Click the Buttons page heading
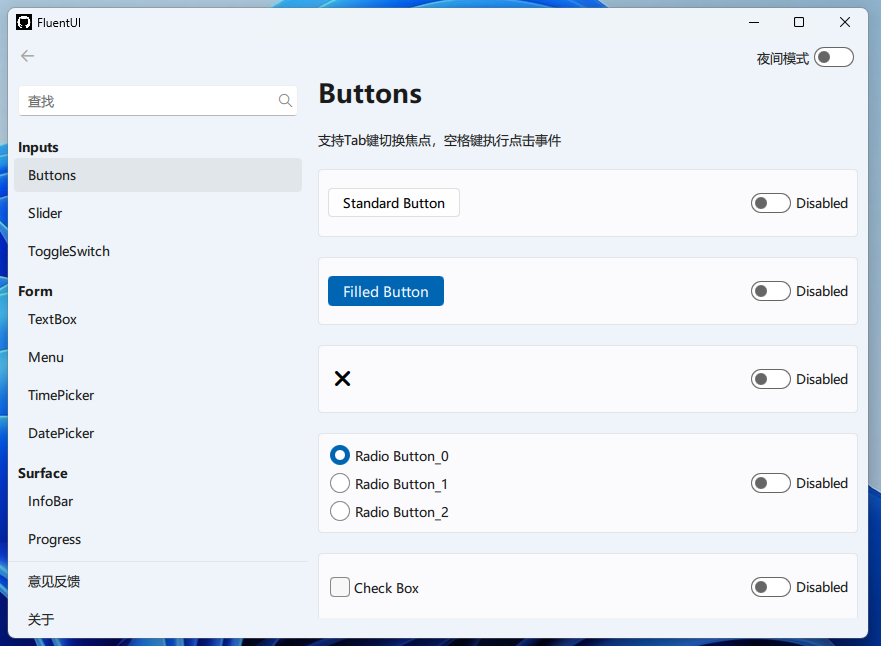The width and height of the screenshot is (881, 646). click(x=370, y=93)
